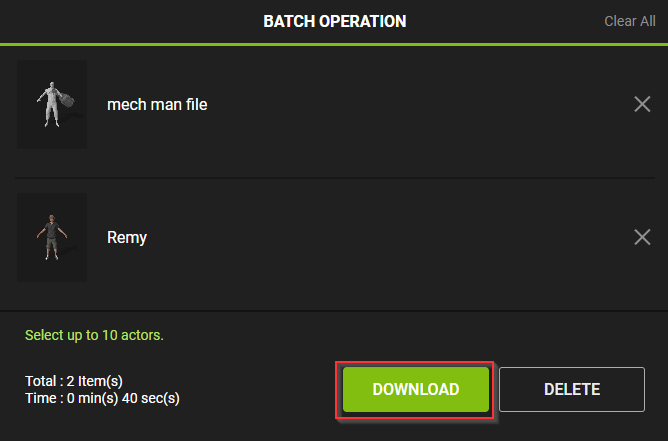Click empty header area left of Batch Operation

point(120,21)
